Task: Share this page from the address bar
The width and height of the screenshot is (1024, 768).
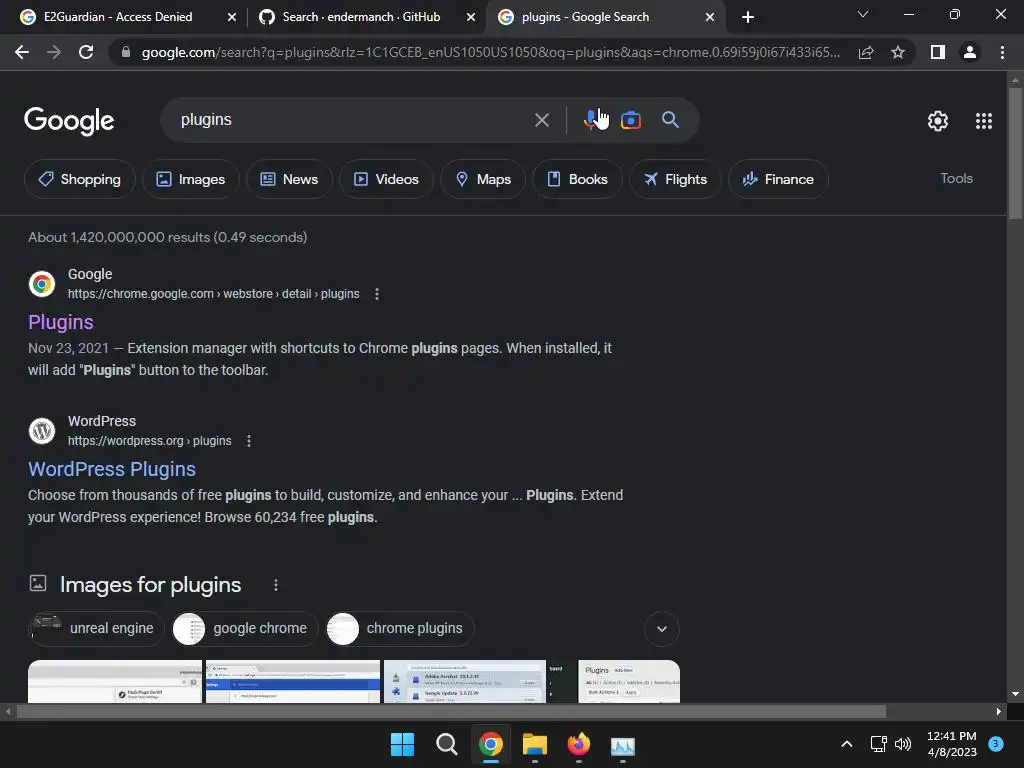Action: (866, 52)
